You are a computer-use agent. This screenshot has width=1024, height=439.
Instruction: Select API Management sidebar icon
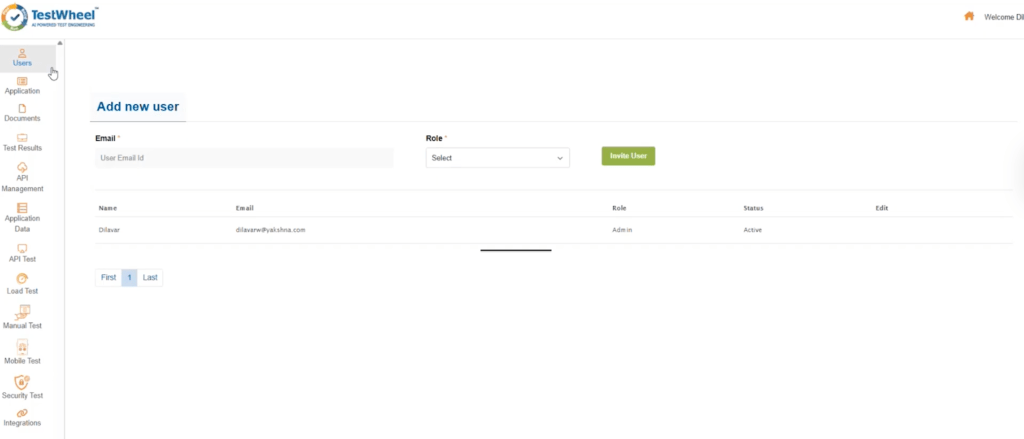pos(22,176)
